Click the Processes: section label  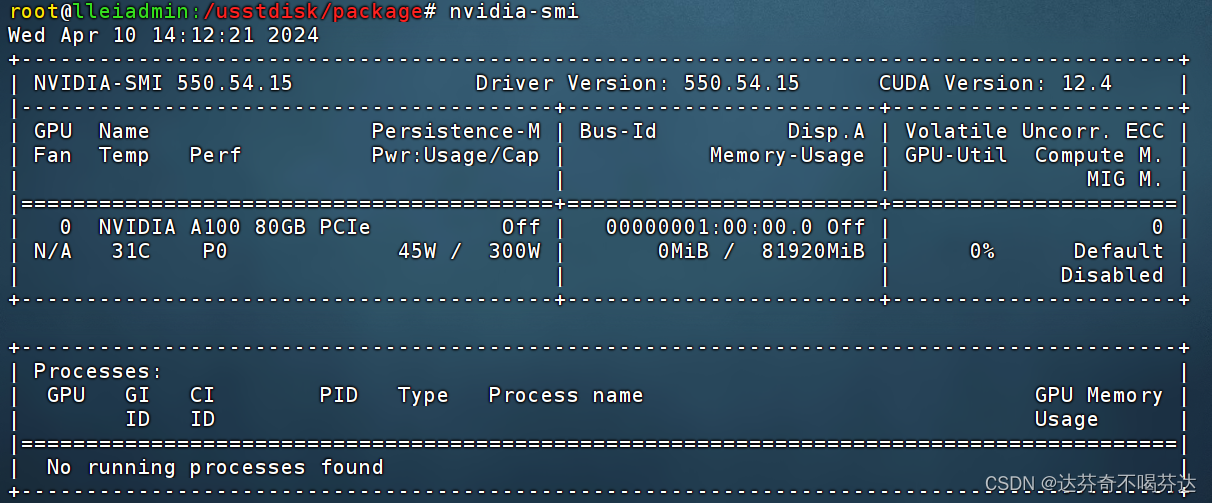98,371
